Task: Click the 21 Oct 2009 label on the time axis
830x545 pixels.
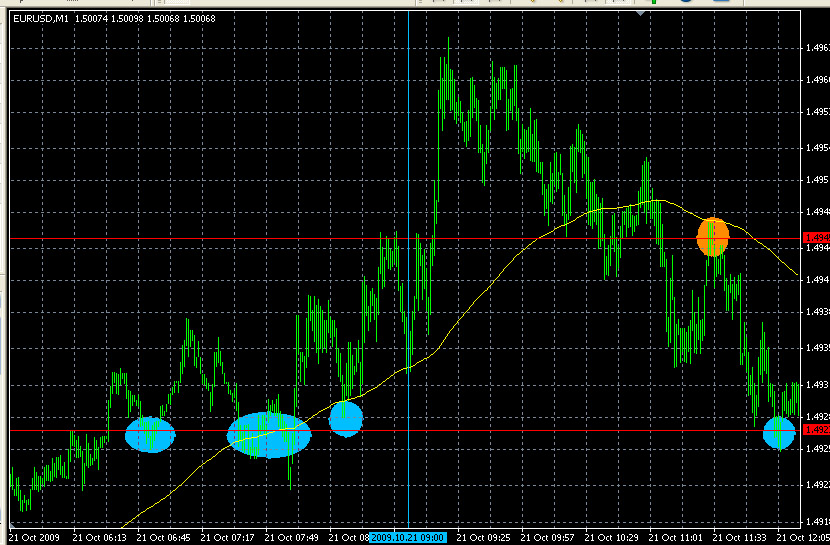Action: pyautogui.click(x=33, y=537)
